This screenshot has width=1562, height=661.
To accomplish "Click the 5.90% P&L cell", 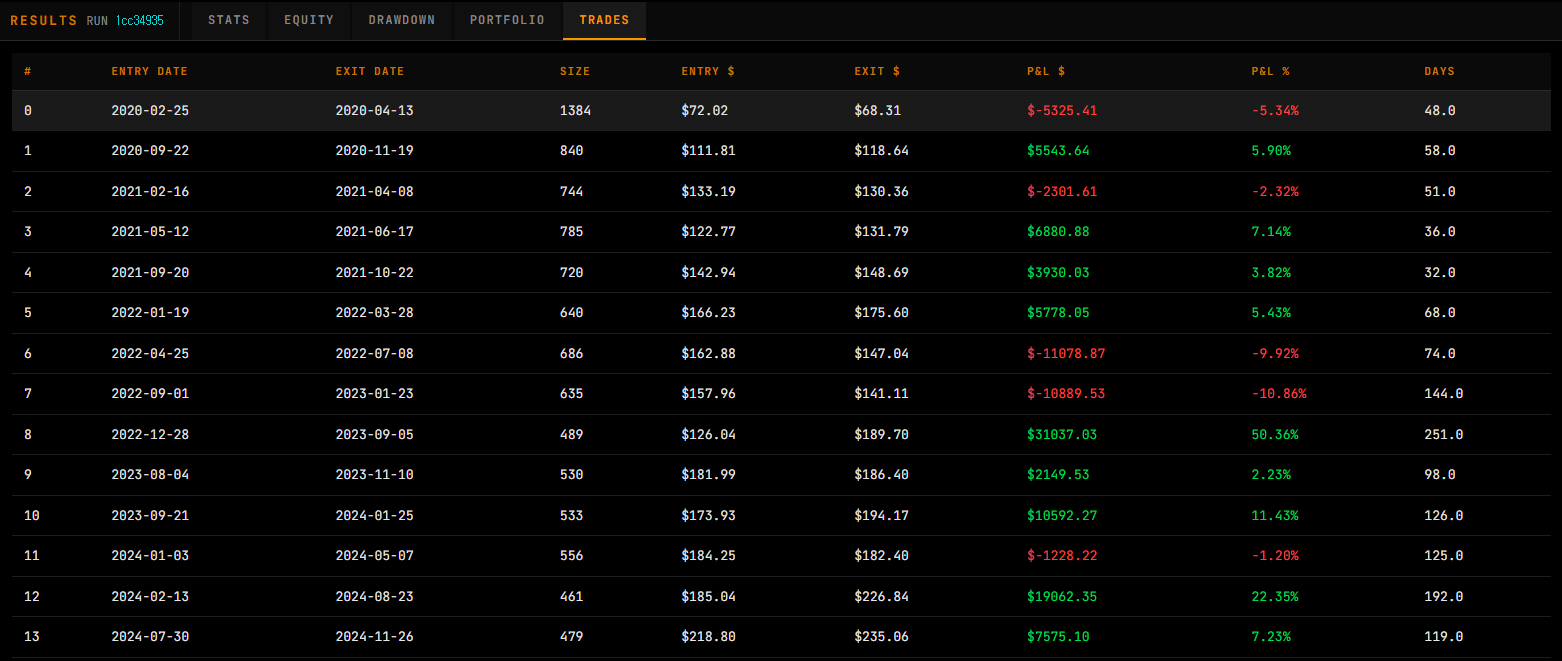I will pos(1271,151).
